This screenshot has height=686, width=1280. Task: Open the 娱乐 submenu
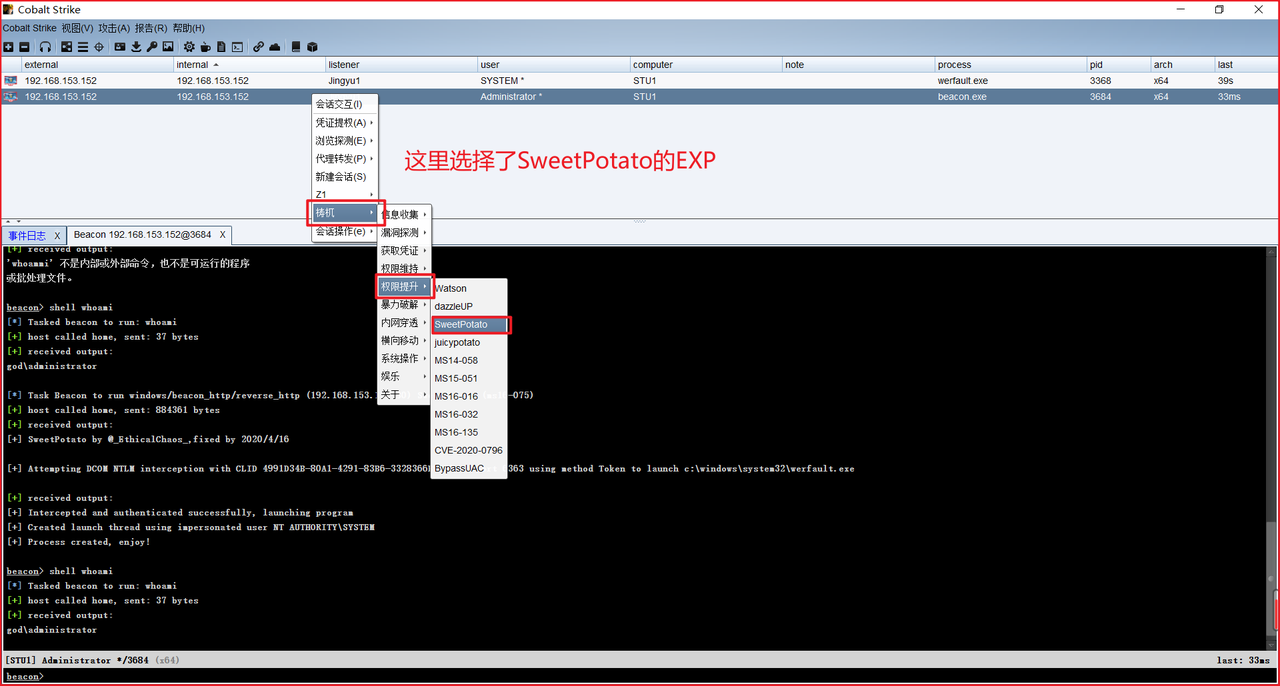[404, 376]
